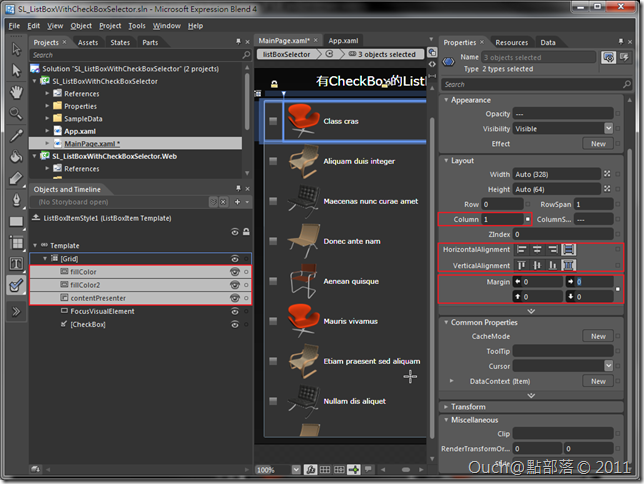Select the Eyedropper tool
The height and width of the screenshot is (484, 644).
point(16,135)
